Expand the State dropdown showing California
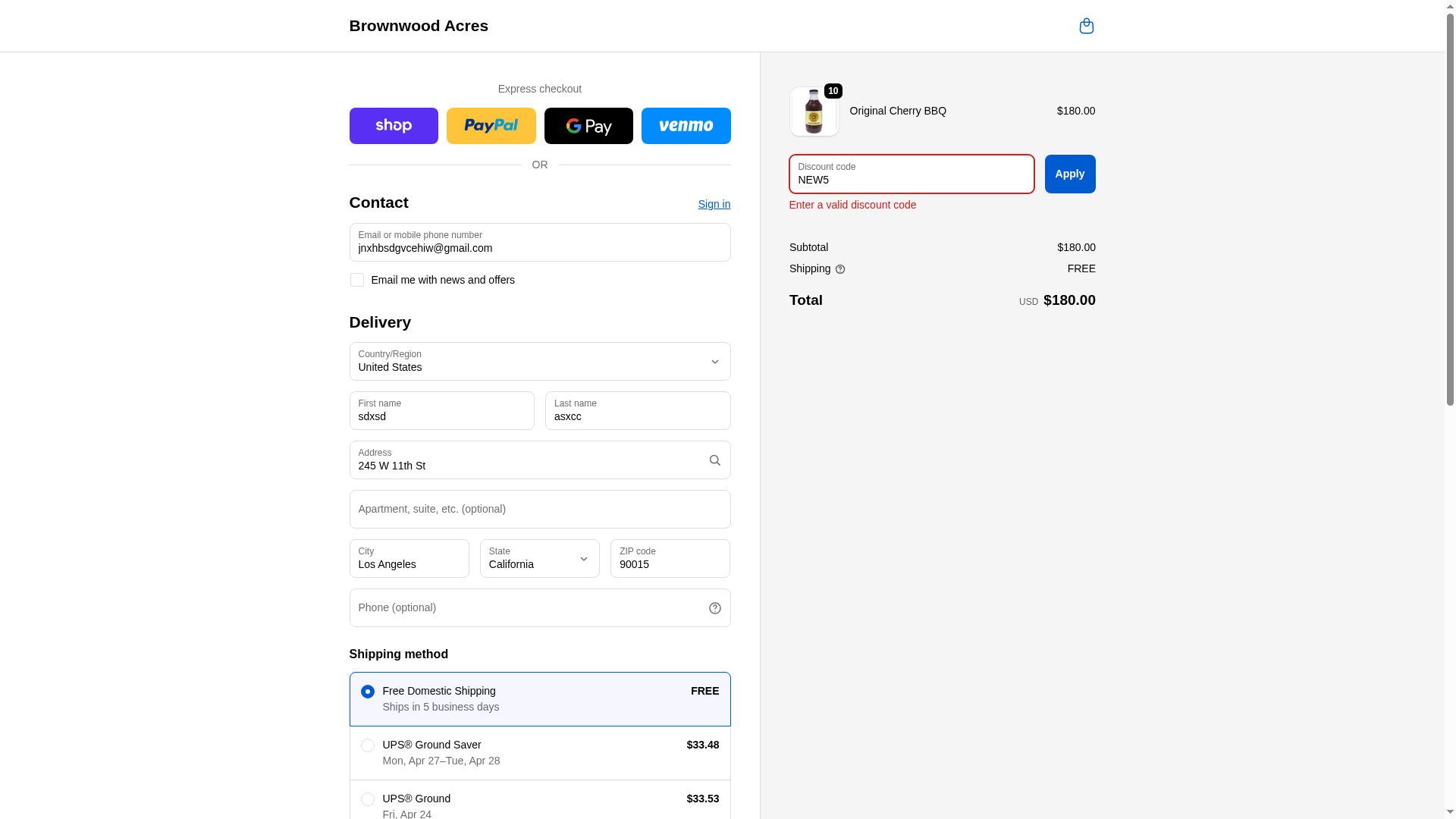1456x819 pixels. click(539, 559)
